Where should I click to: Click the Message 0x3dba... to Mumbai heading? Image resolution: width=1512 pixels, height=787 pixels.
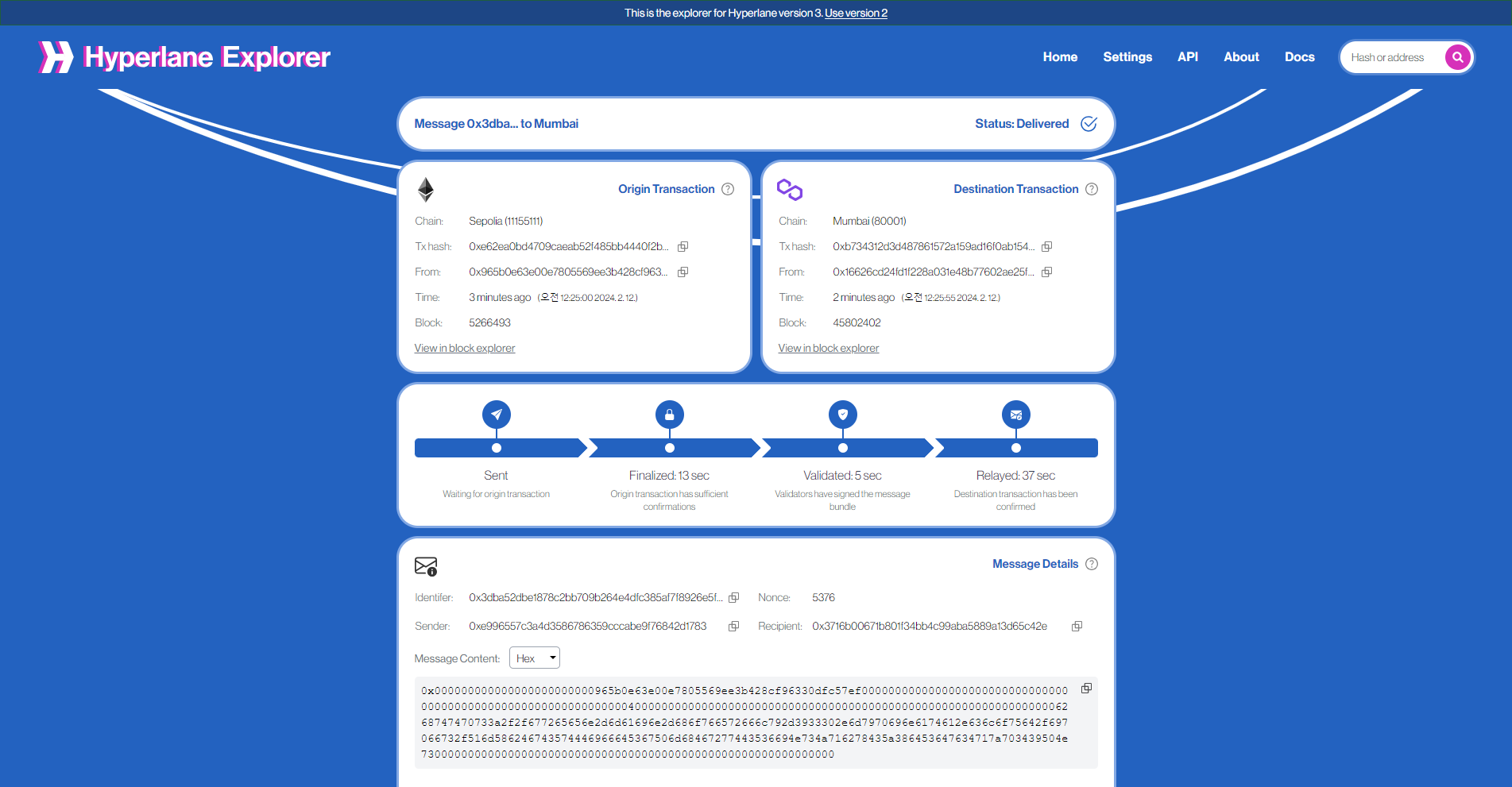(497, 124)
